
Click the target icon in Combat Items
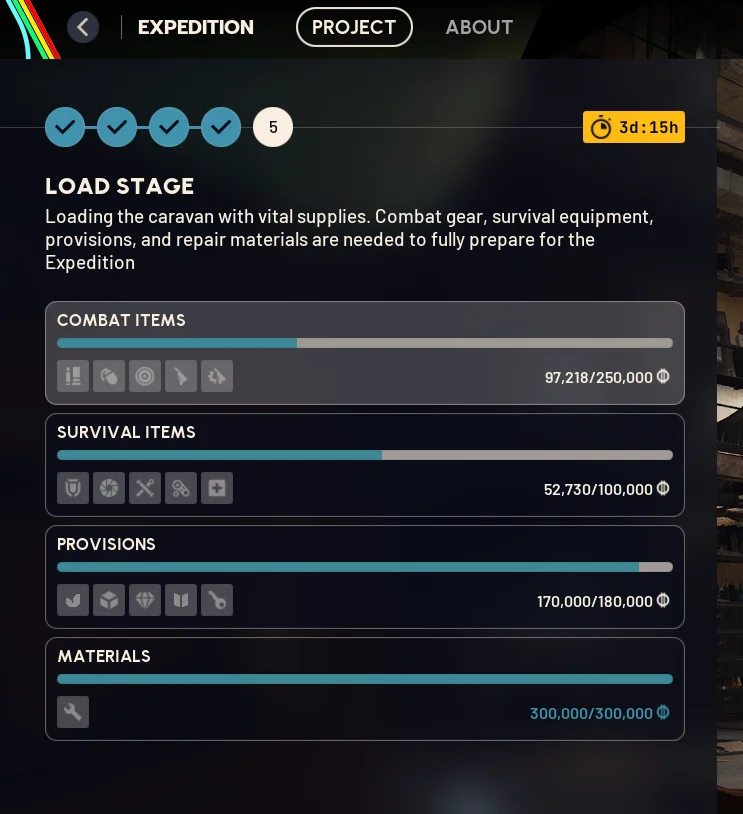pos(145,376)
